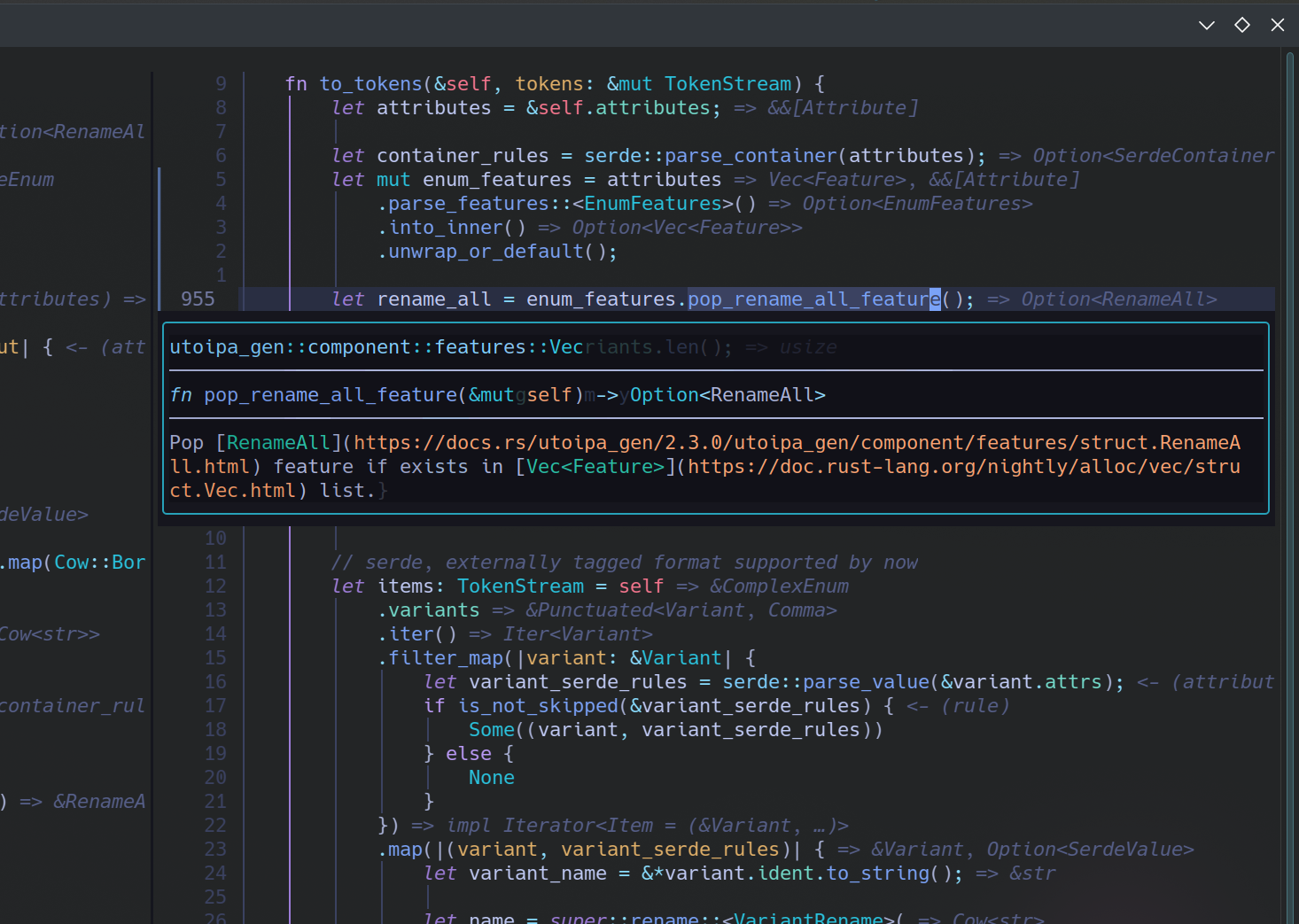1299x924 pixels.
Task: Select the utoipa_gen::component::features path in popup
Action: click(x=372, y=346)
